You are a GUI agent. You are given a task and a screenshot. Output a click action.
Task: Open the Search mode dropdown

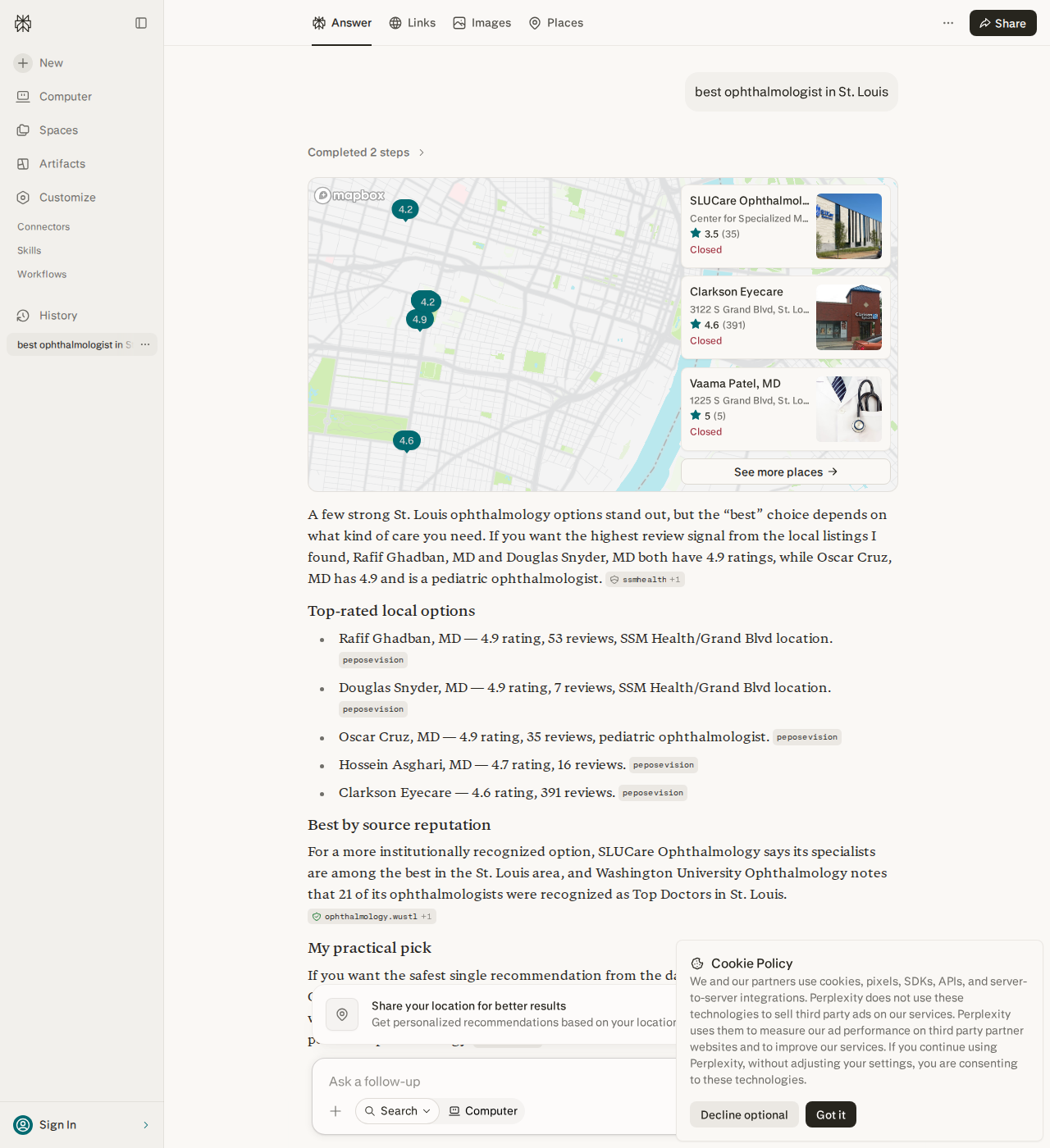coord(397,1111)
